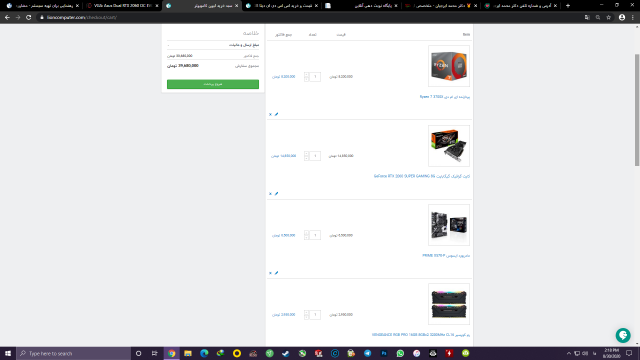Open Task View on the taskbar
This screenshot has width=640, height=360.
point(154,353)
